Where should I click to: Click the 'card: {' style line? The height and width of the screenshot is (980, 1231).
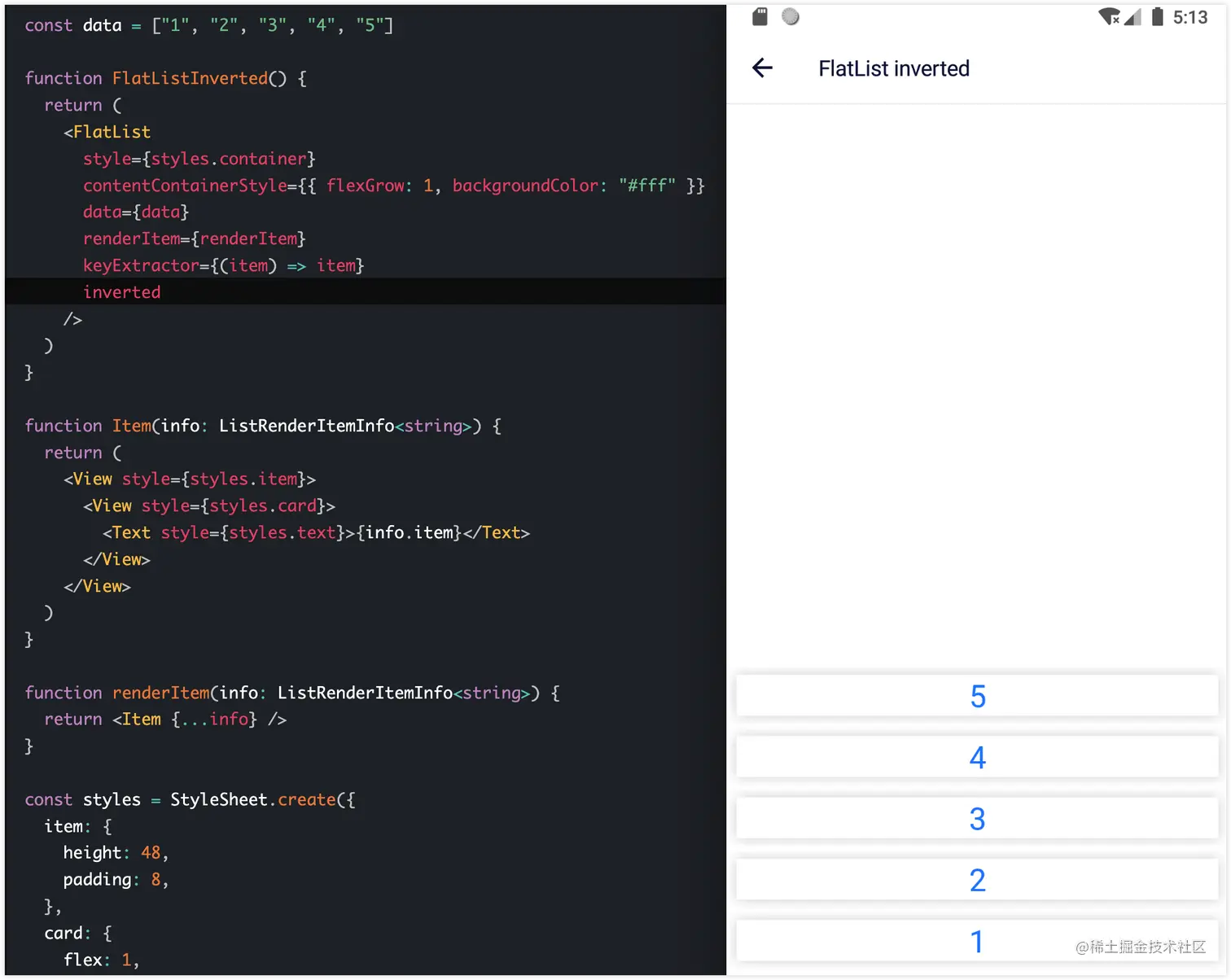point(78,934)
